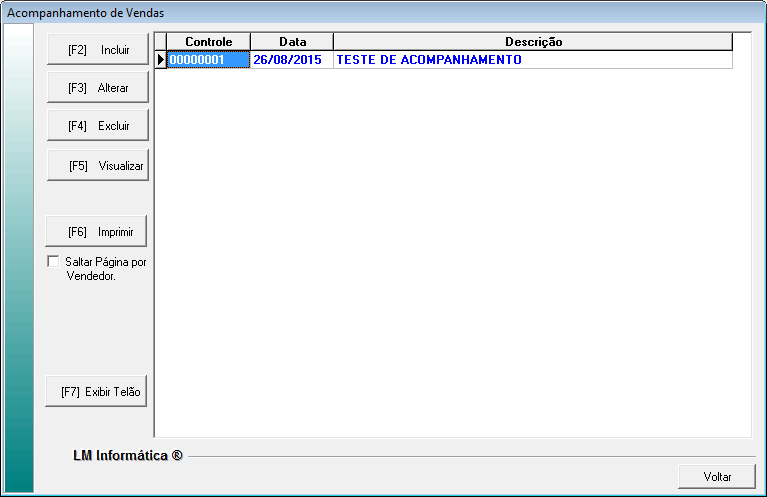This screenshot has width=767, height=497.
Task: Click the Controle column header
Action: coord(208,42)
